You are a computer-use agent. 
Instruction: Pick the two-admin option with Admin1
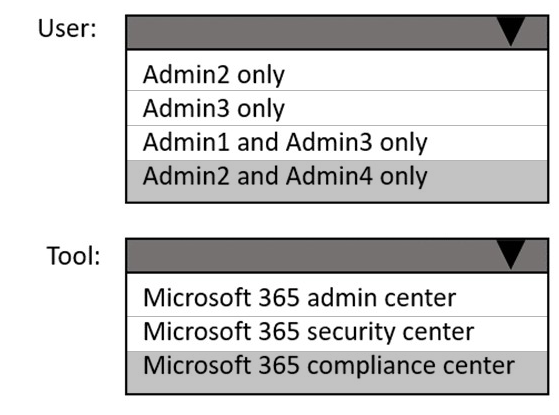click(337, 143)
